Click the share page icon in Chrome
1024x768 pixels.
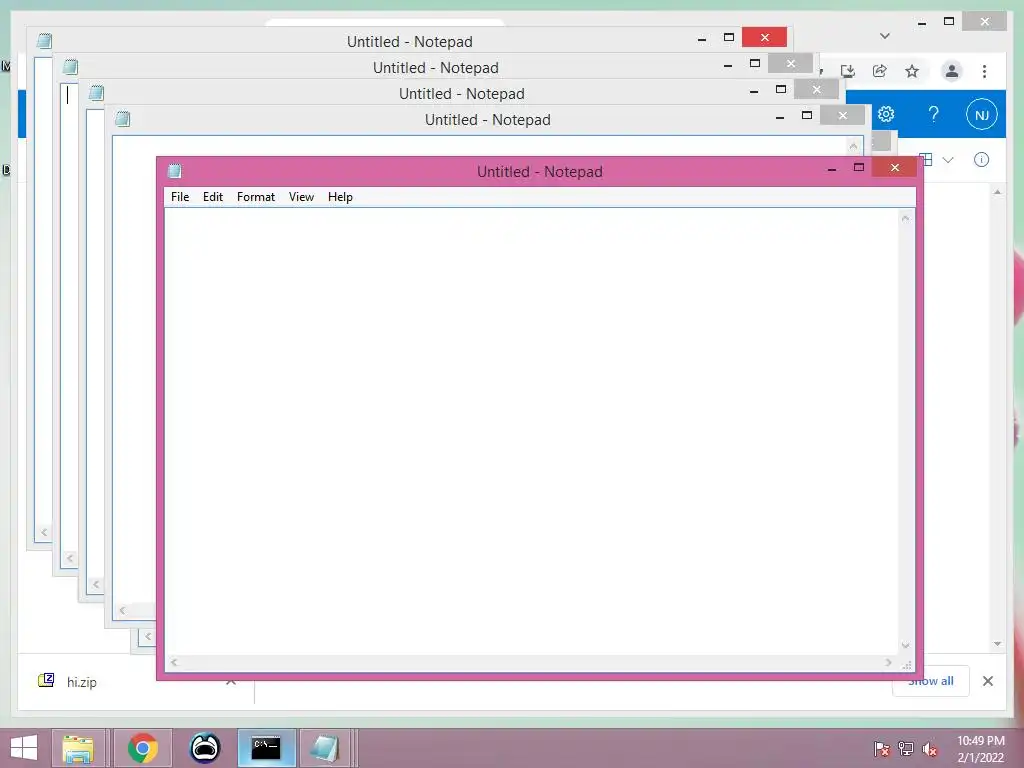point(880,71)
